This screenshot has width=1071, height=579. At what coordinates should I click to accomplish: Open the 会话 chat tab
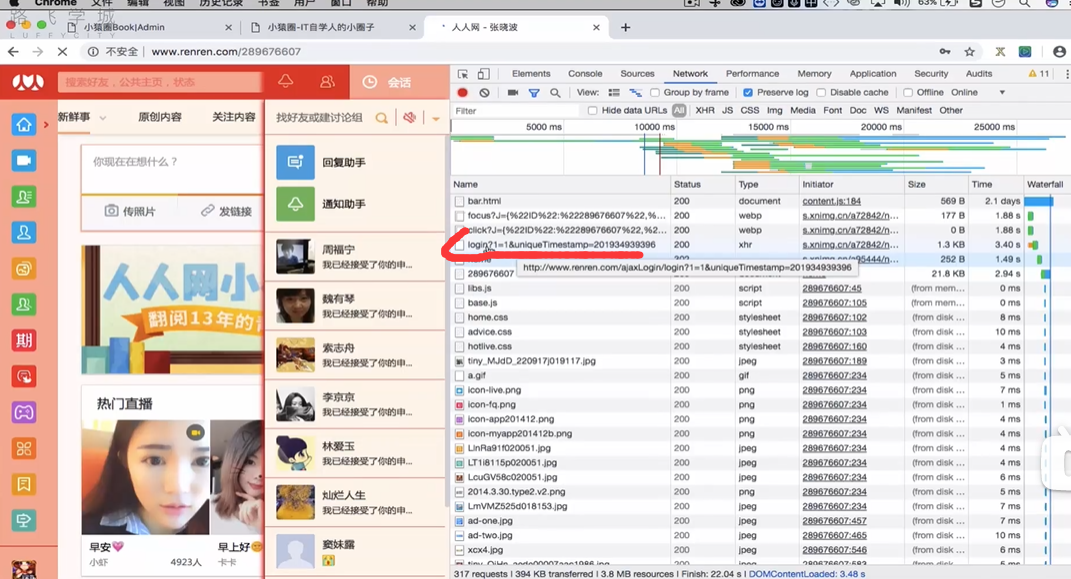pyautogui.click(x=400, y=82)
